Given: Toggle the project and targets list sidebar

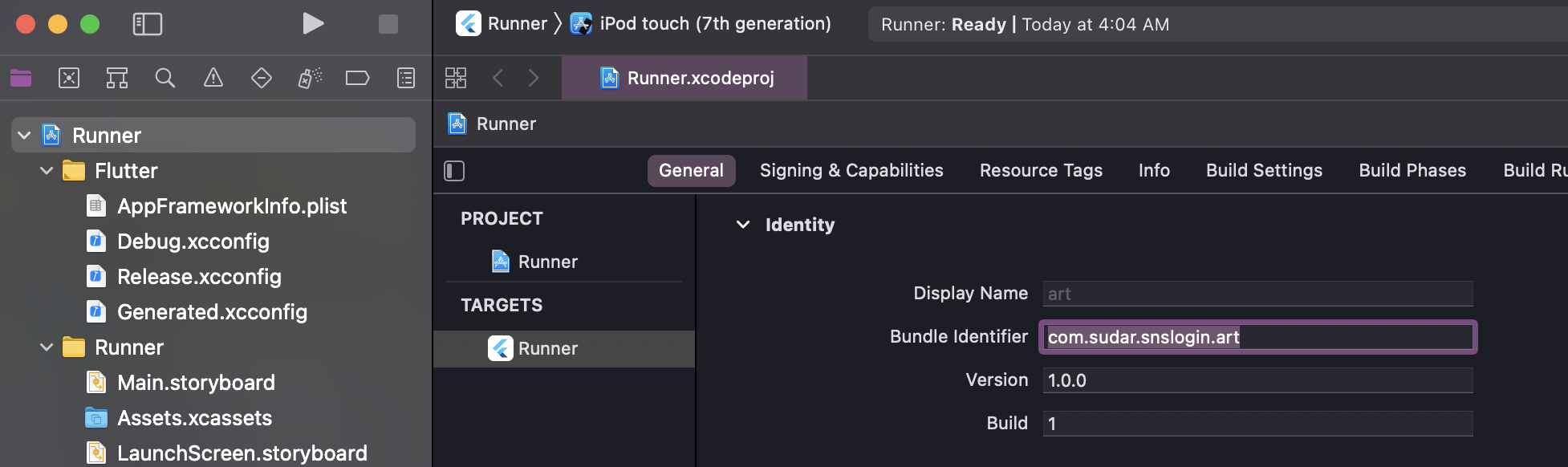Looking at the screenshot, I should pyautogui.click(x=454, y=171).
